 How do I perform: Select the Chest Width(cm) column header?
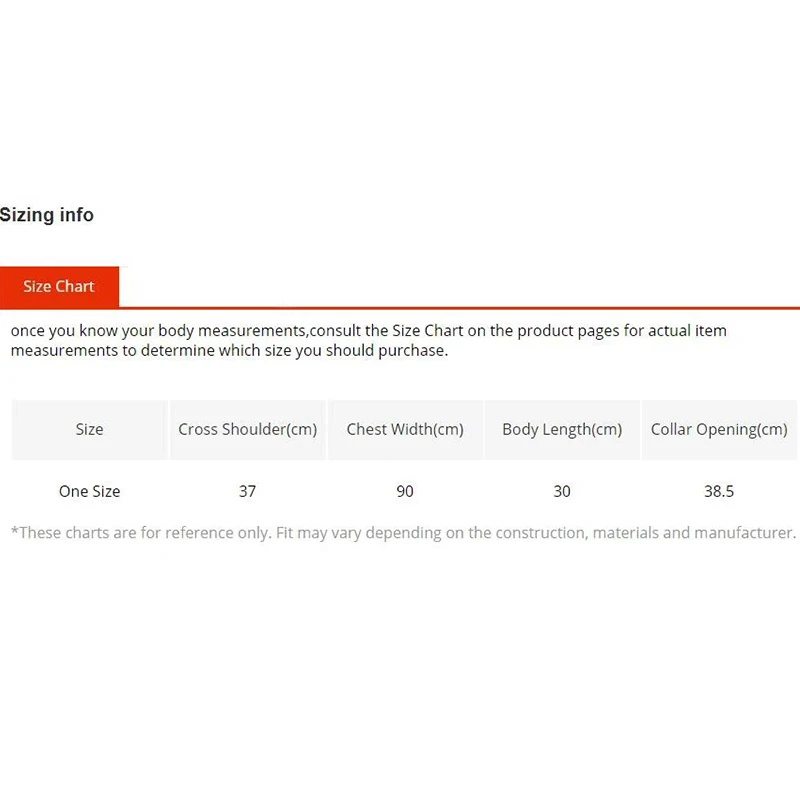click(x=405, y=430)
